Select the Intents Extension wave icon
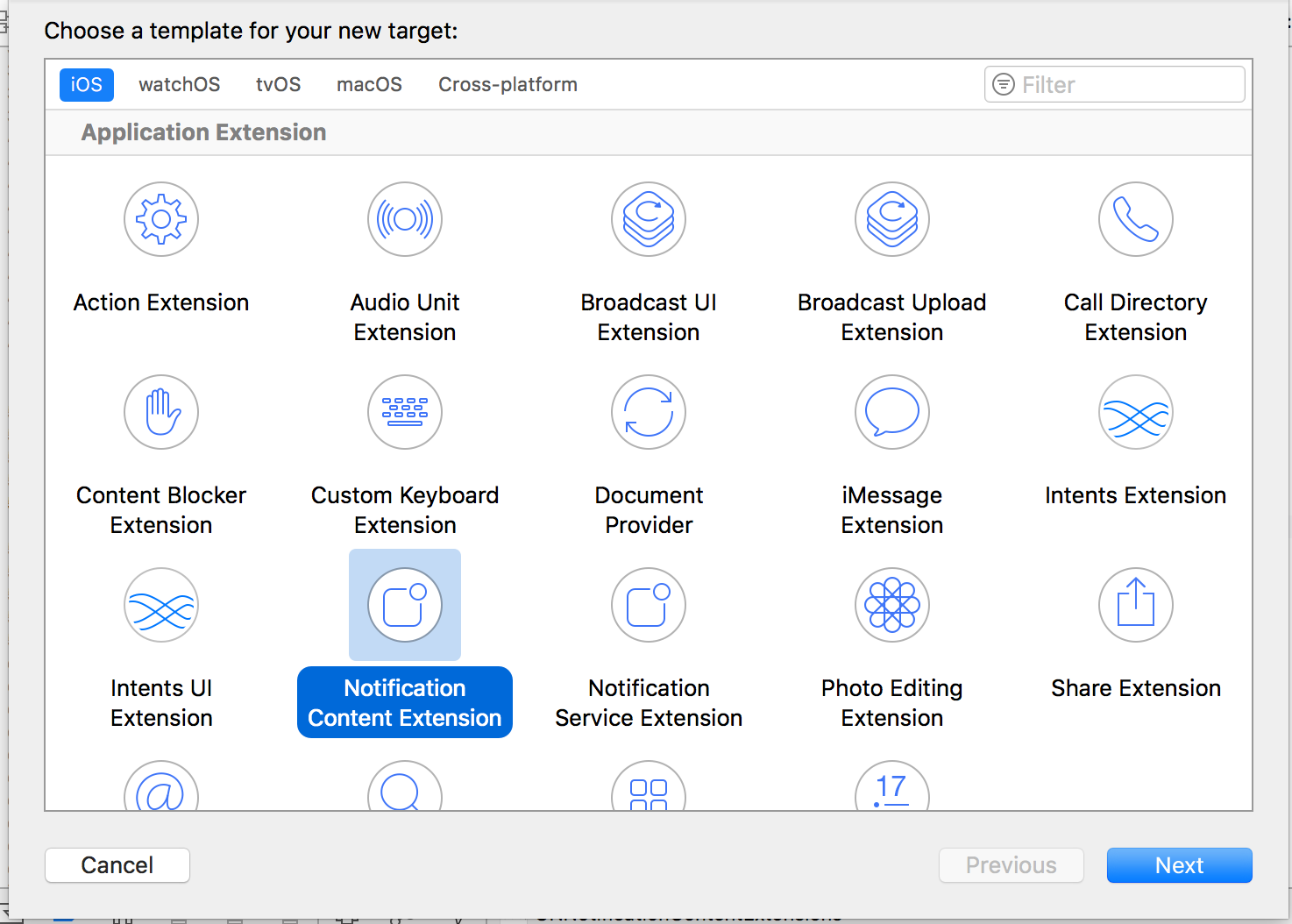This screenshot has width=1292, height=924. coord(1136,412)
